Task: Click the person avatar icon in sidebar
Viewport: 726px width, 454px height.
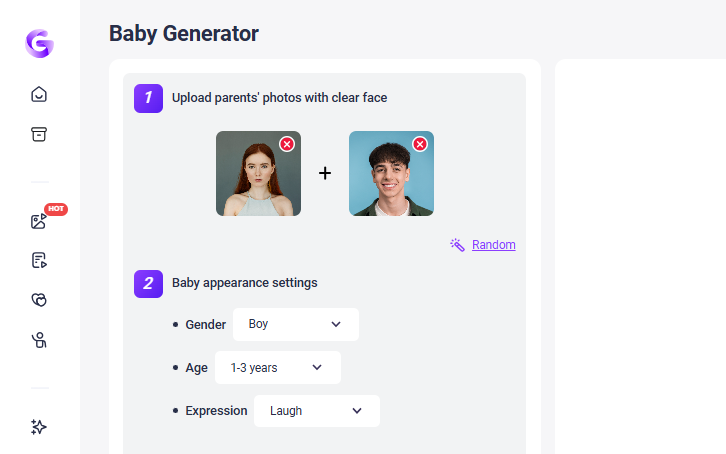Action: [x=39, y=340]
